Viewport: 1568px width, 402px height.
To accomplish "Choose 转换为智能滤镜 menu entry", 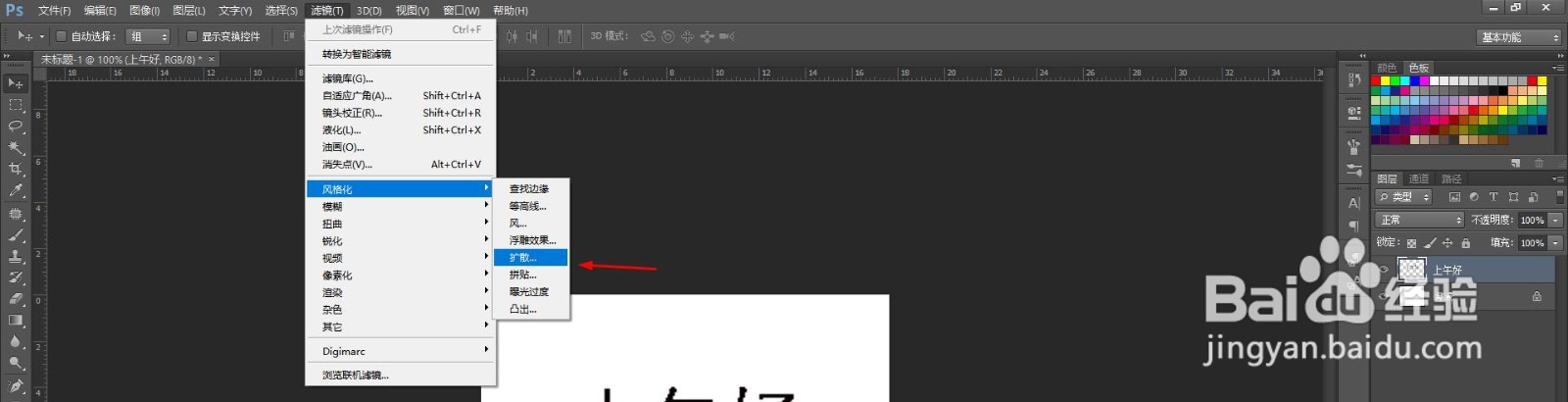I will (x=401, y=54).
